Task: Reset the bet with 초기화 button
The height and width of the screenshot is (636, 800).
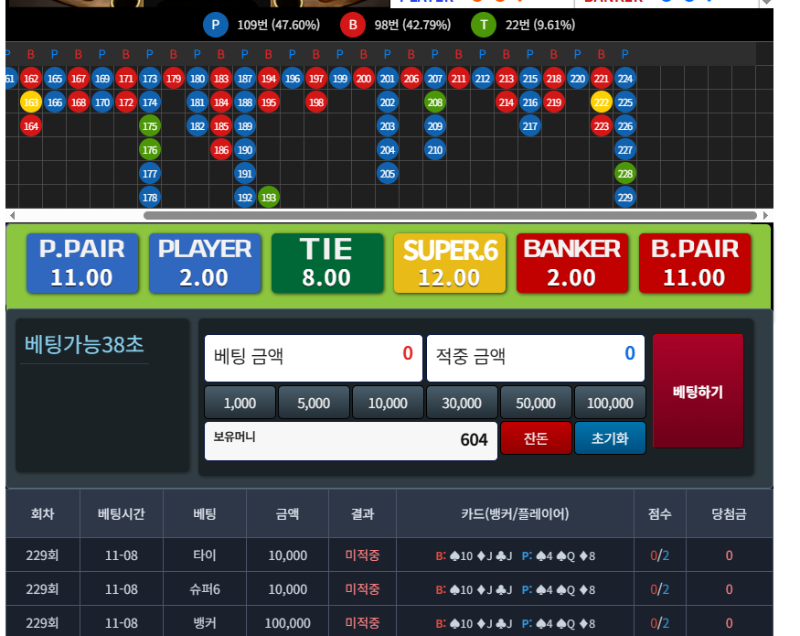Action: tap(609, 439)
